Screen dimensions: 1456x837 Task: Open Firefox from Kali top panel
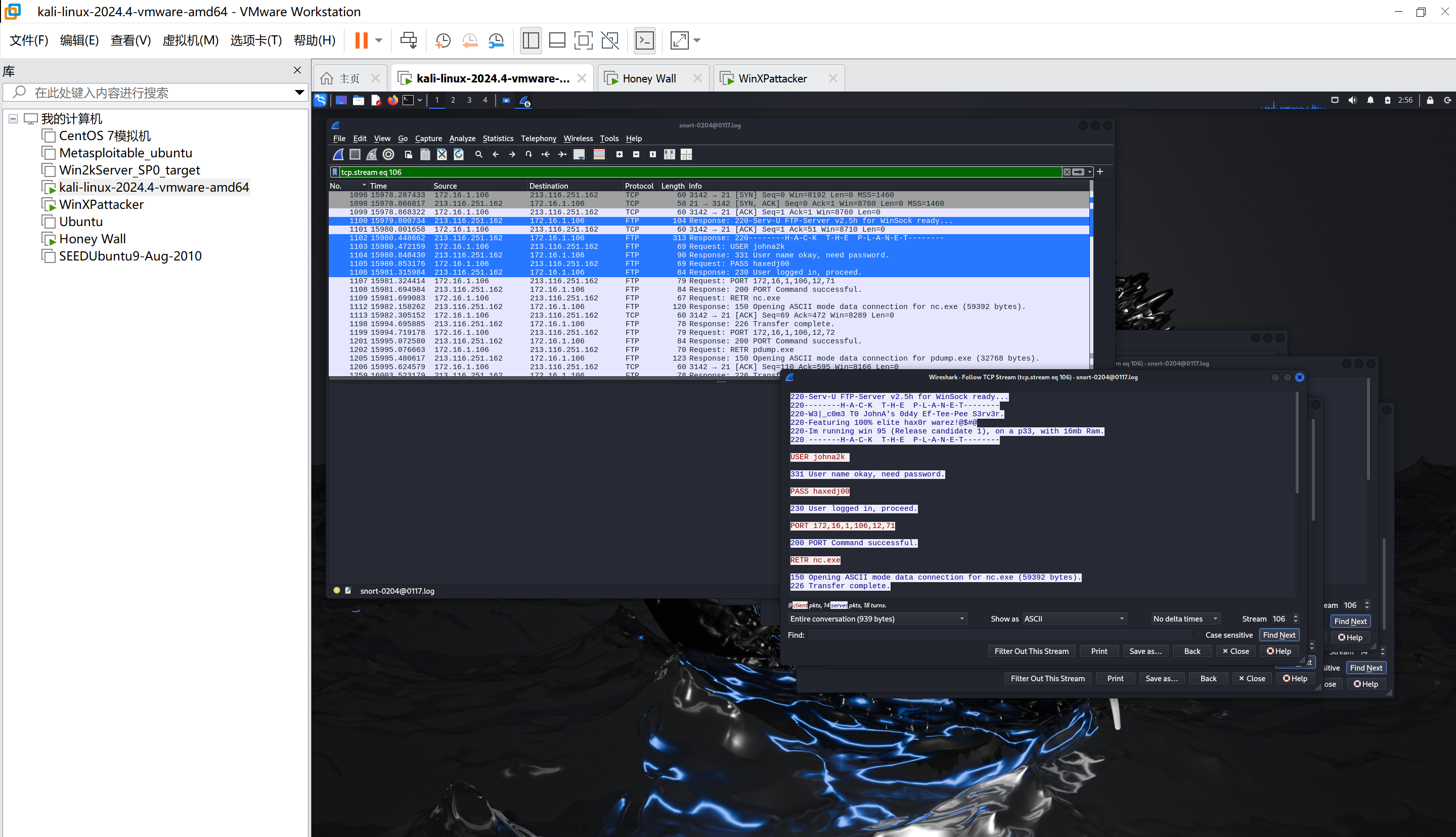click(x=392, y=100)
